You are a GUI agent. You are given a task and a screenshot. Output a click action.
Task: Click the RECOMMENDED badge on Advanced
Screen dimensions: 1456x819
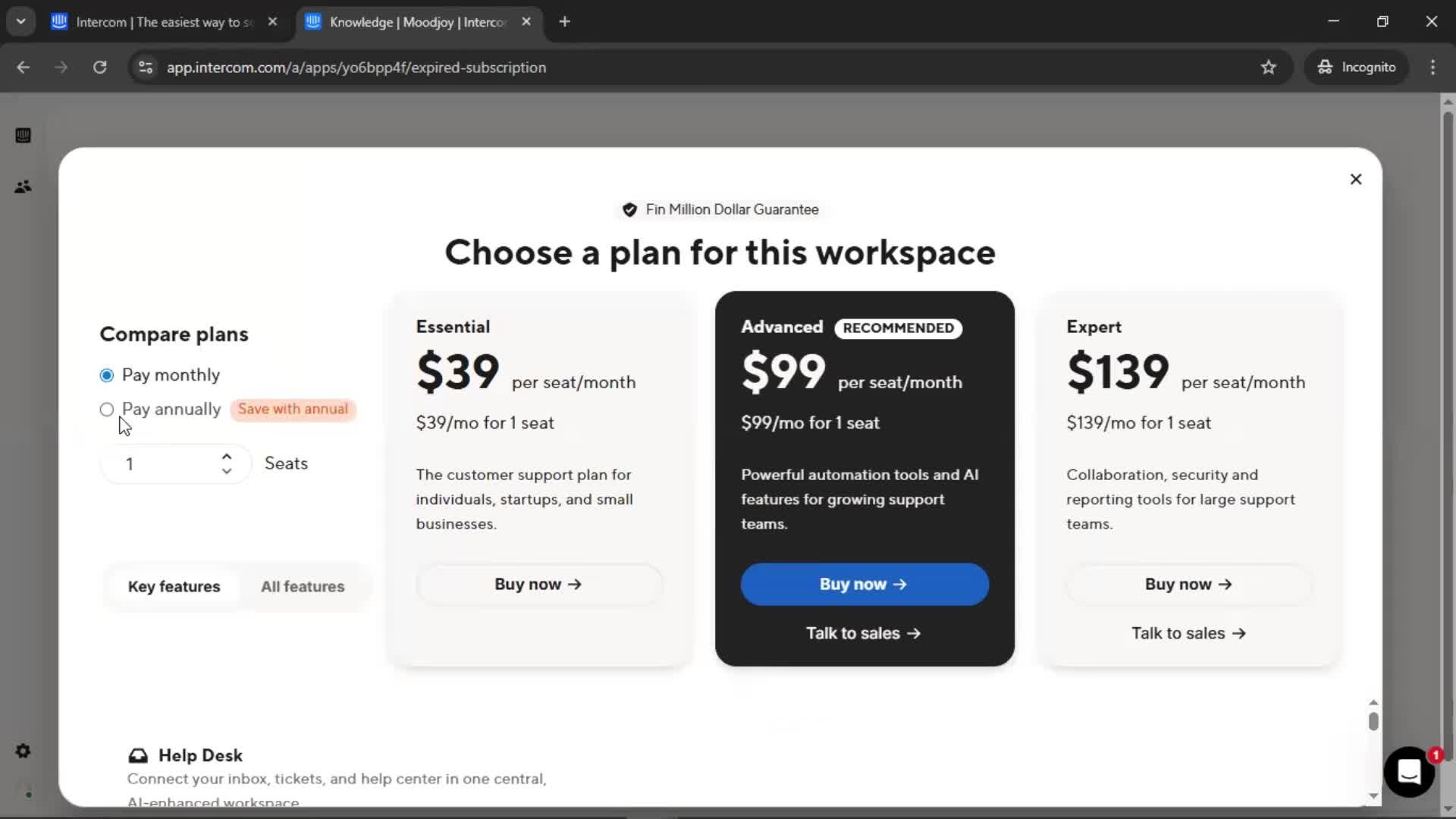pos(898,328)
